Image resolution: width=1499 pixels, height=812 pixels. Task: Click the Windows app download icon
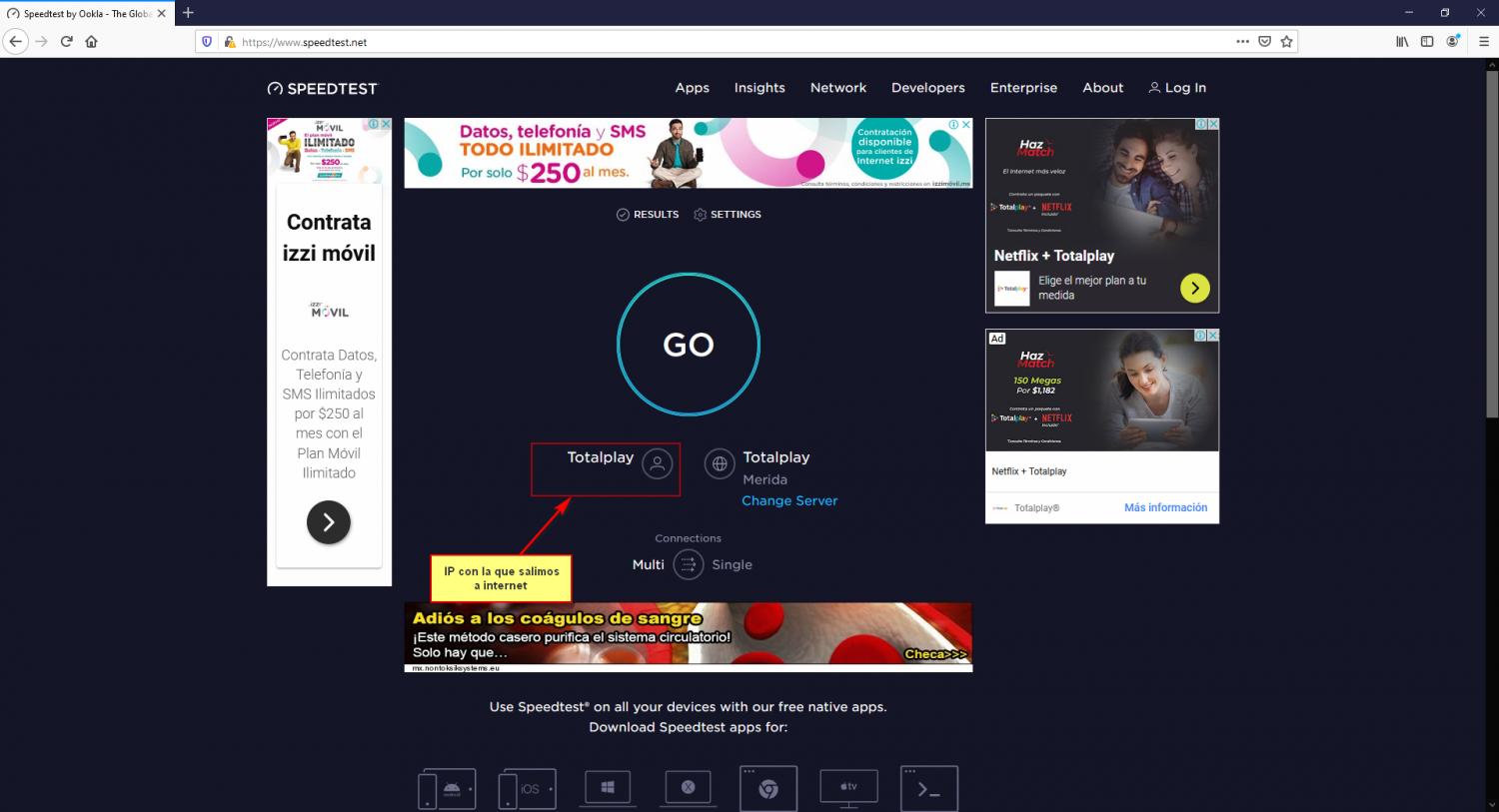(608, 788)
